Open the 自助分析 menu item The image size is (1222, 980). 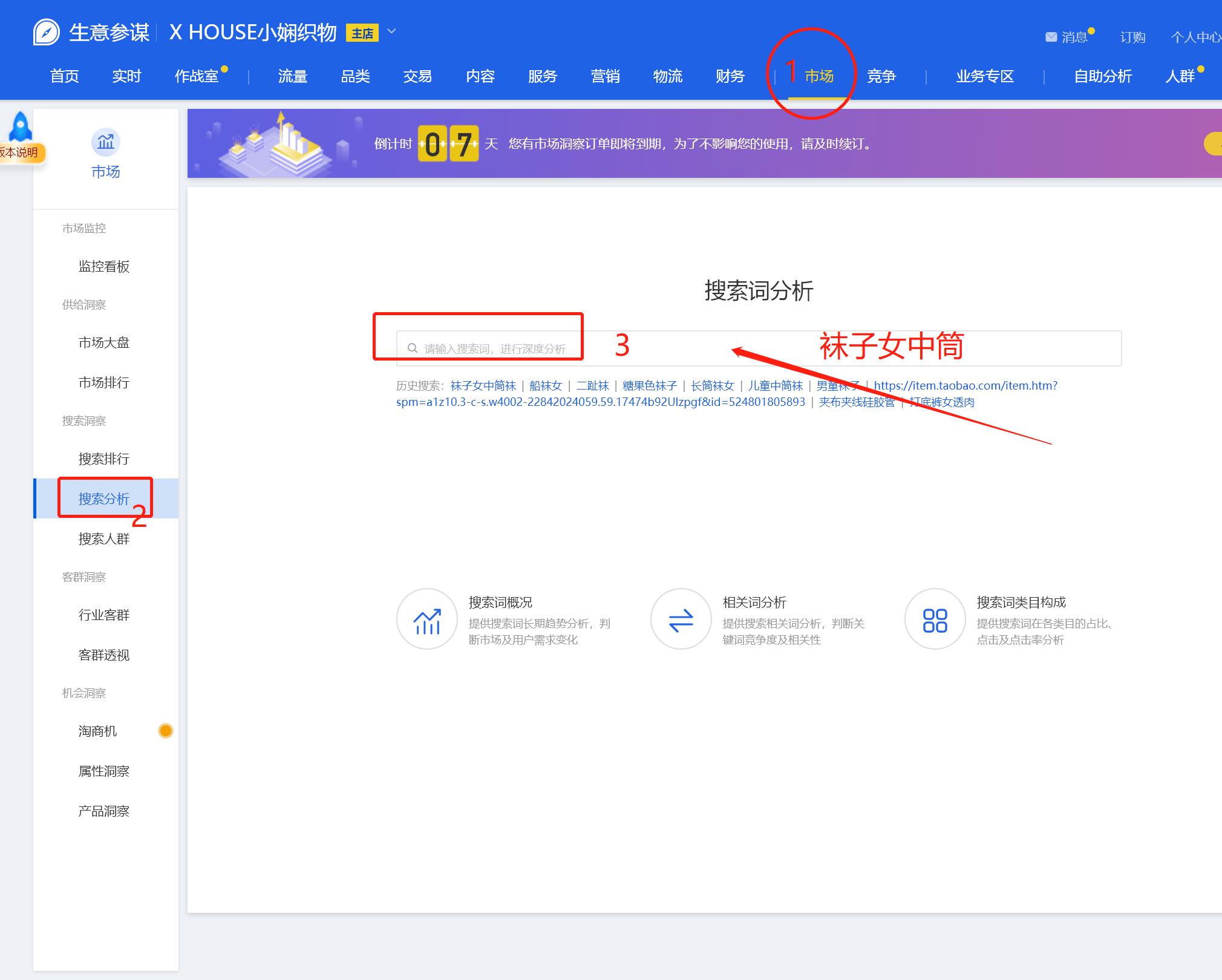click(1102, 76)
